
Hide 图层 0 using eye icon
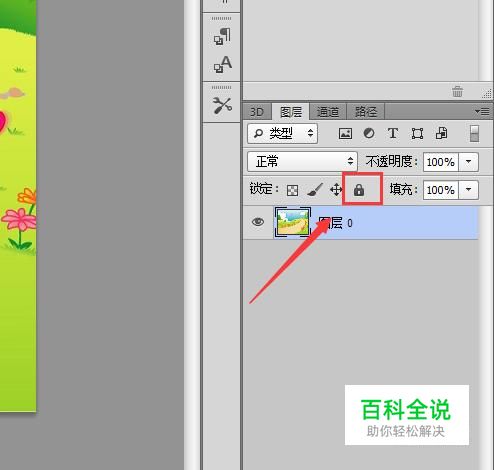pos(258,222)
